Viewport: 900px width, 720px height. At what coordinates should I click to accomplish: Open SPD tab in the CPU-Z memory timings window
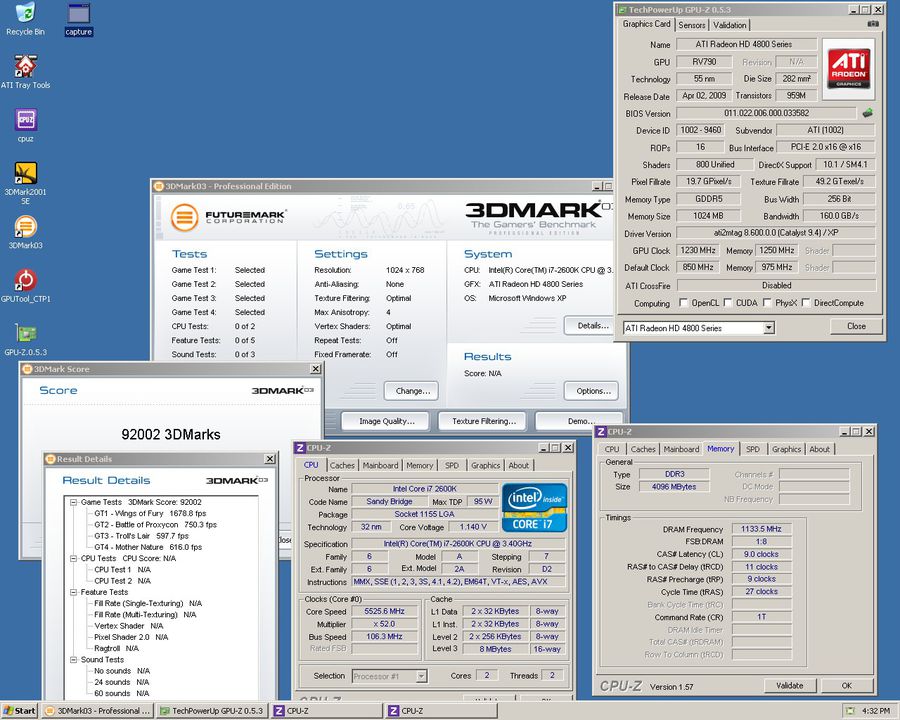pyautogui.click(x=753, y=450)
